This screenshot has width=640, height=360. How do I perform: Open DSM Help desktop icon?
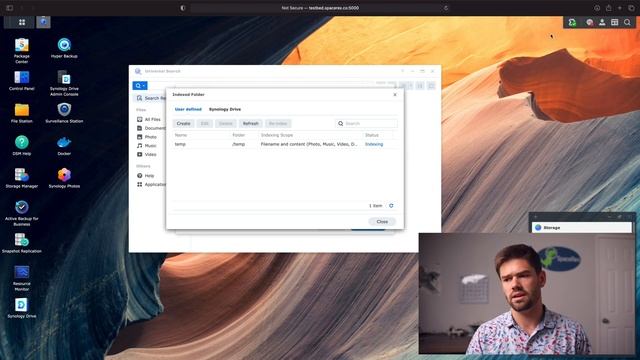[x=22, y=146]
